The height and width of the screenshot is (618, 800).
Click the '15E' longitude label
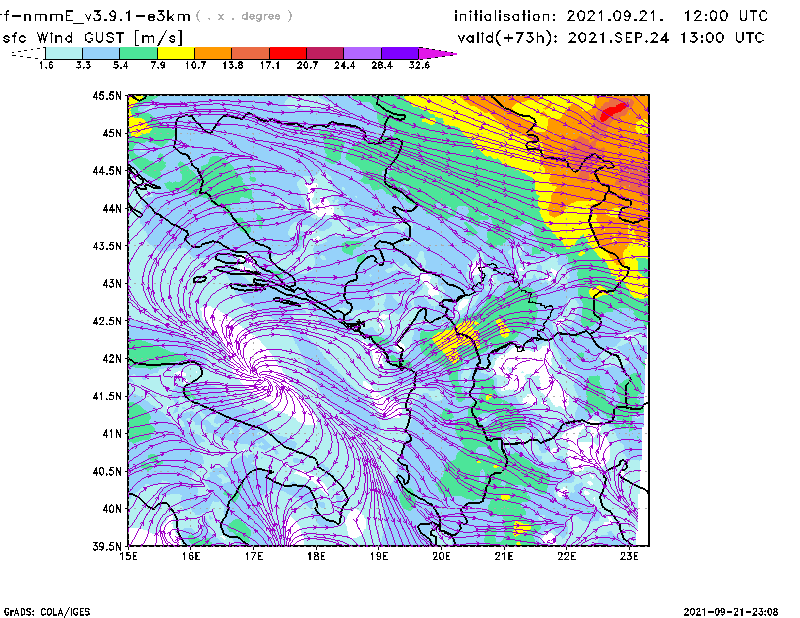tap(129, 556)
